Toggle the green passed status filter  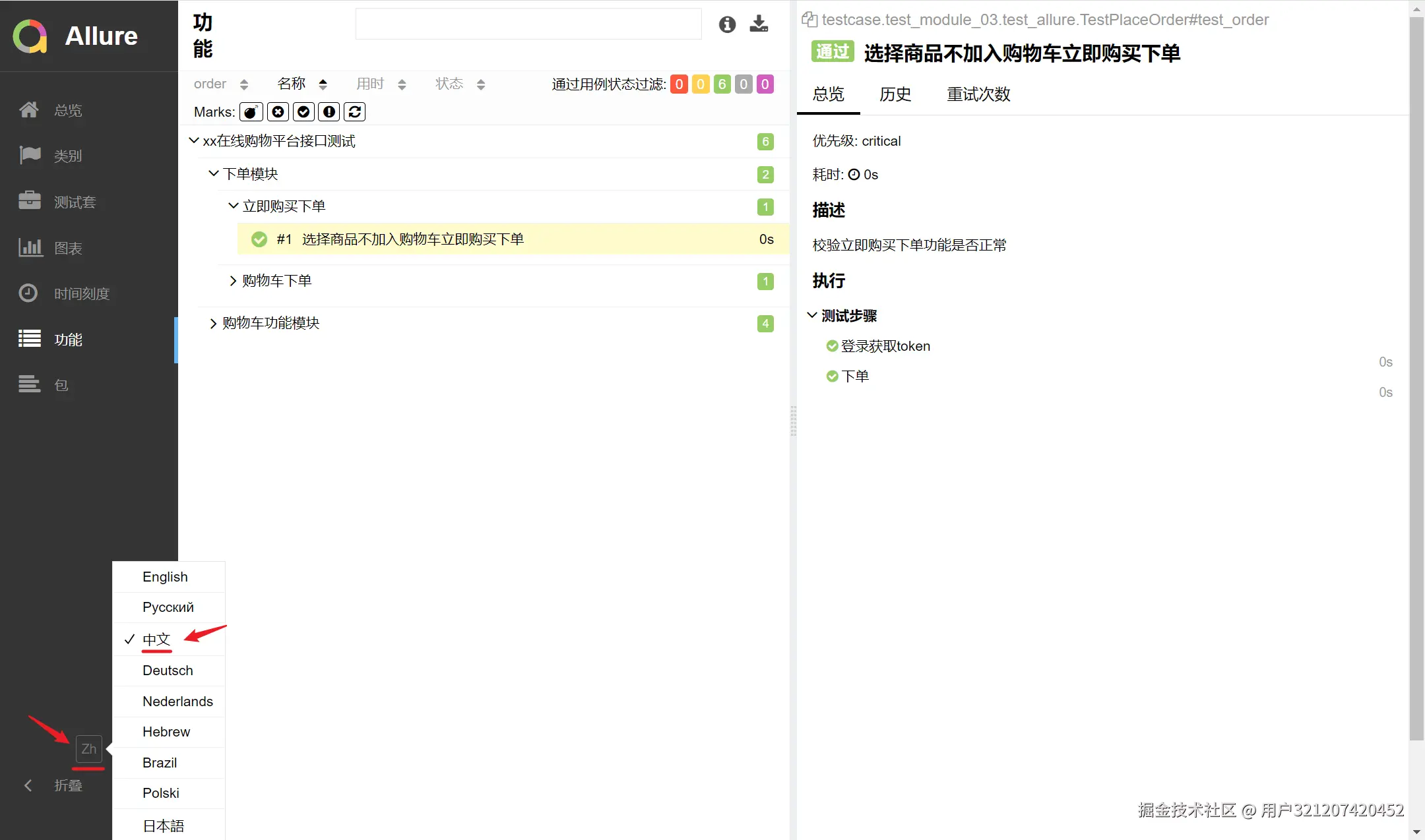(x=722, y=84)
